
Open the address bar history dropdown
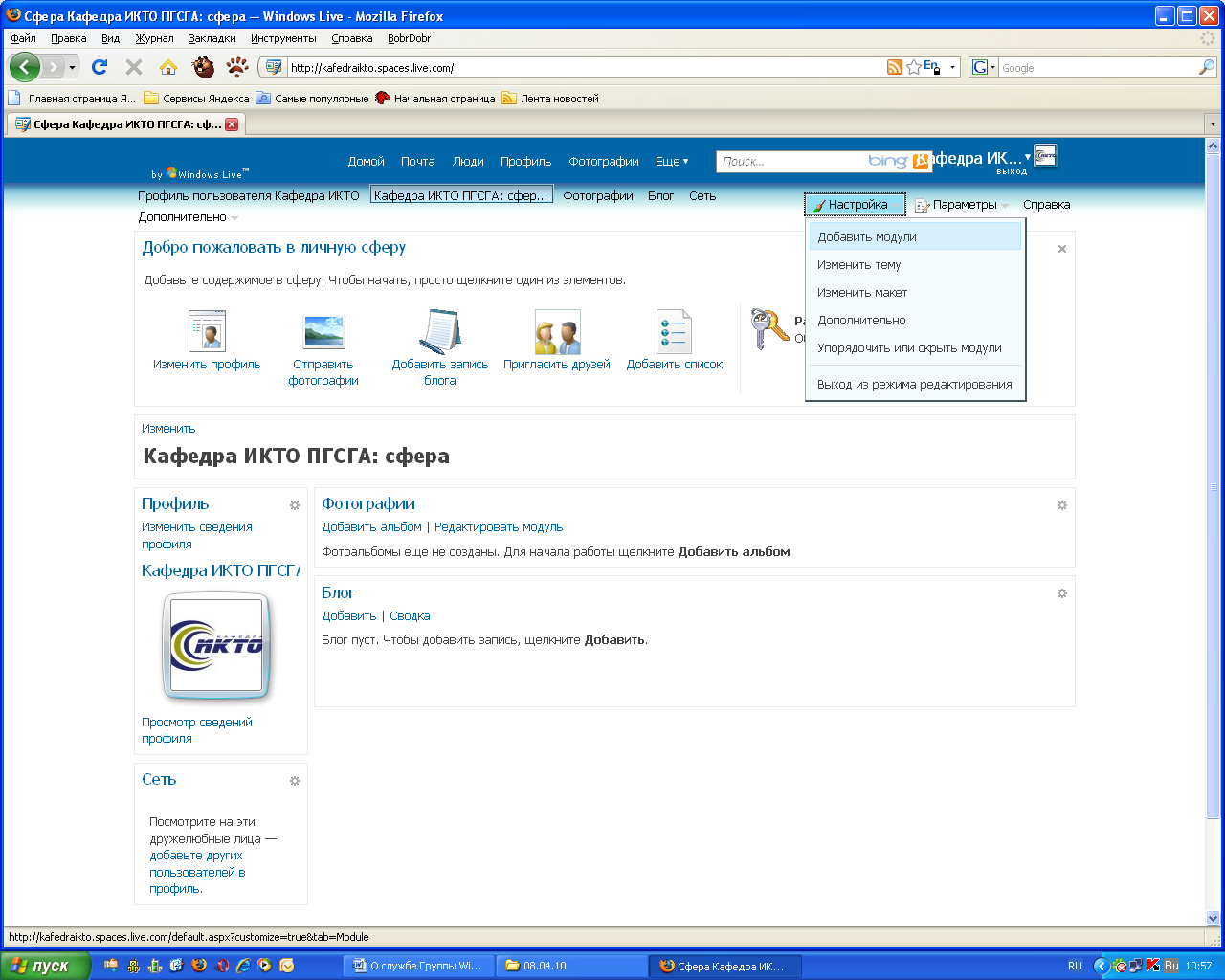point(952,68)
